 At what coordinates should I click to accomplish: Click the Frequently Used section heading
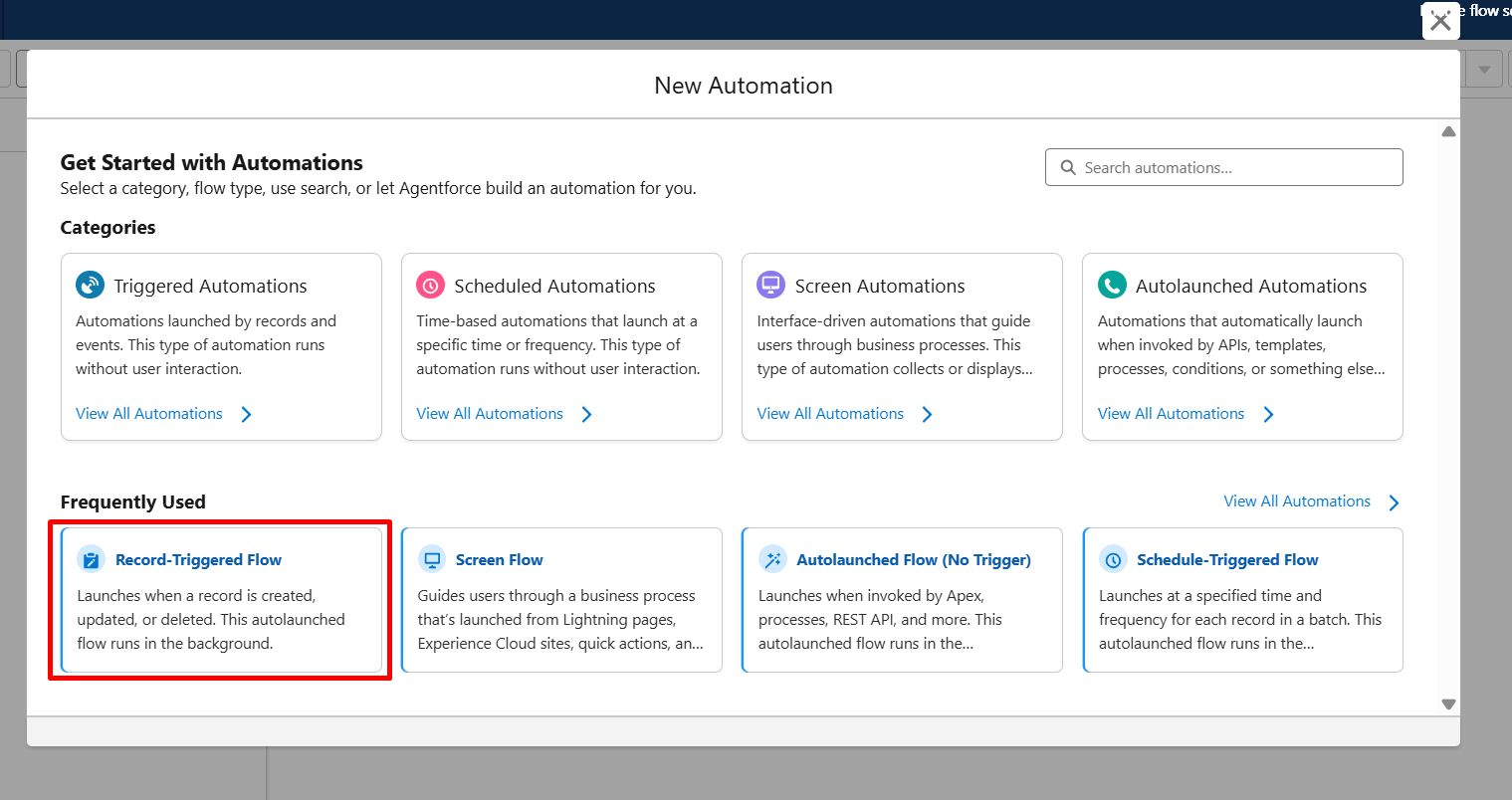[132, 502]
